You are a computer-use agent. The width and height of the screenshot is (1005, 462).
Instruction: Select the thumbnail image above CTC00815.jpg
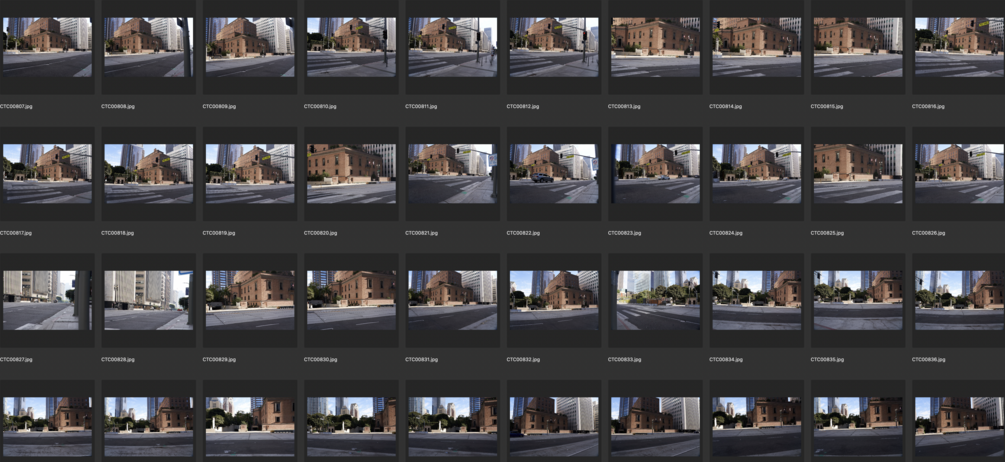pos(858,47)
